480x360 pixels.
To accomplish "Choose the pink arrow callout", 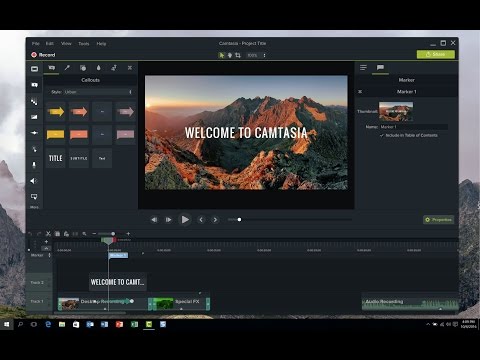I will coord(125,112).
